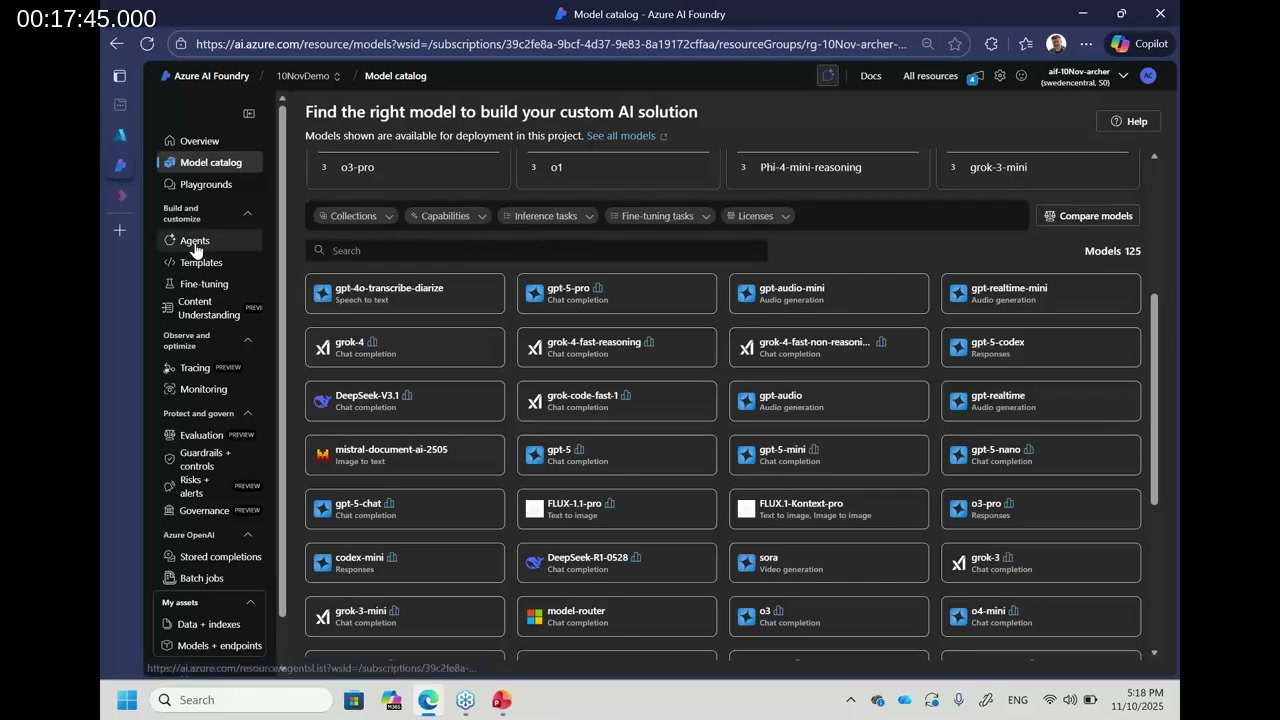The width and height of the screenshot is (1280, 720).
Task: Open the settings gear in top bar
Action: [x=999, y=76]
